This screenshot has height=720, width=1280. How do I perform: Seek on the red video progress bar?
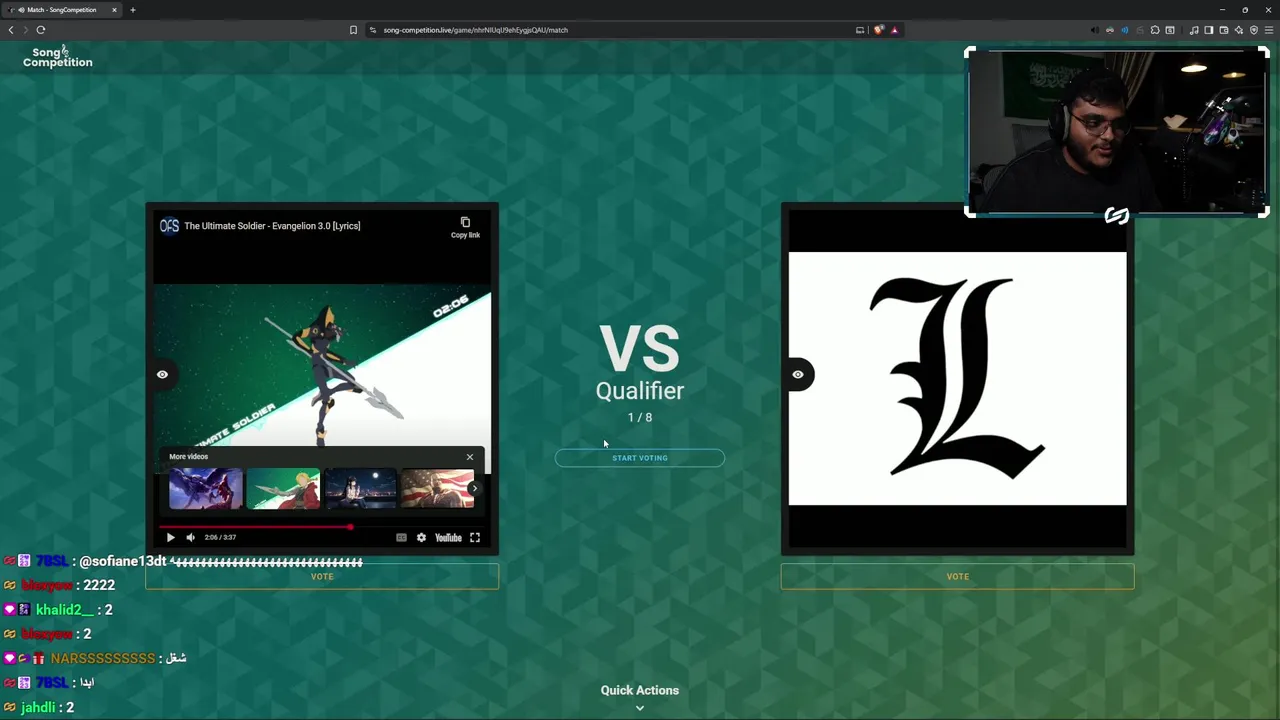(322, 526)
